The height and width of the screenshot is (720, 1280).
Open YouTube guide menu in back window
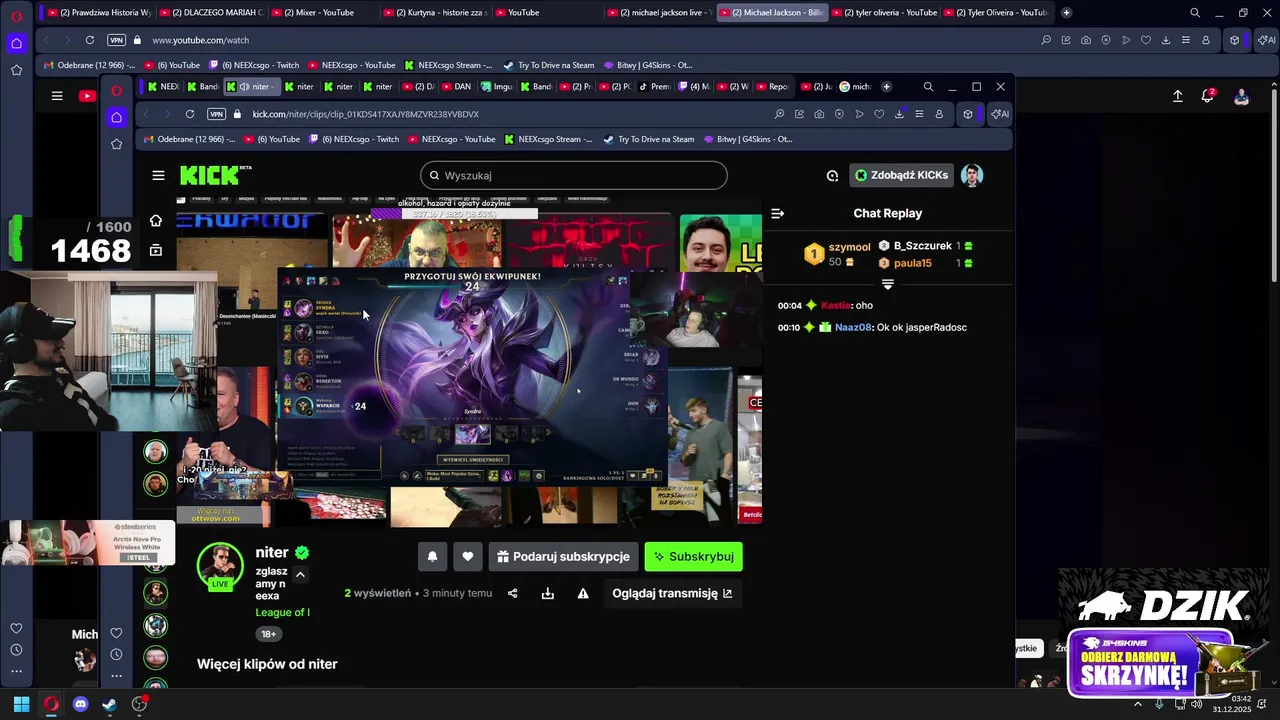tap(57, 96)
